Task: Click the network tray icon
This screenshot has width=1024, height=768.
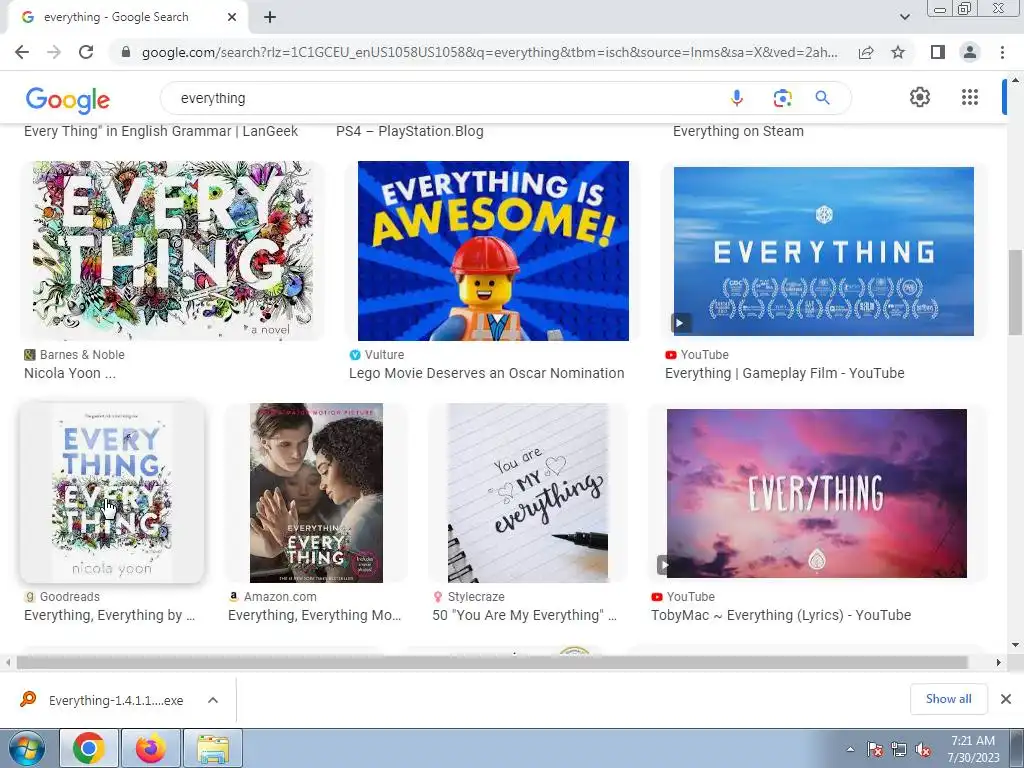Action: click(x=899, y=749)
